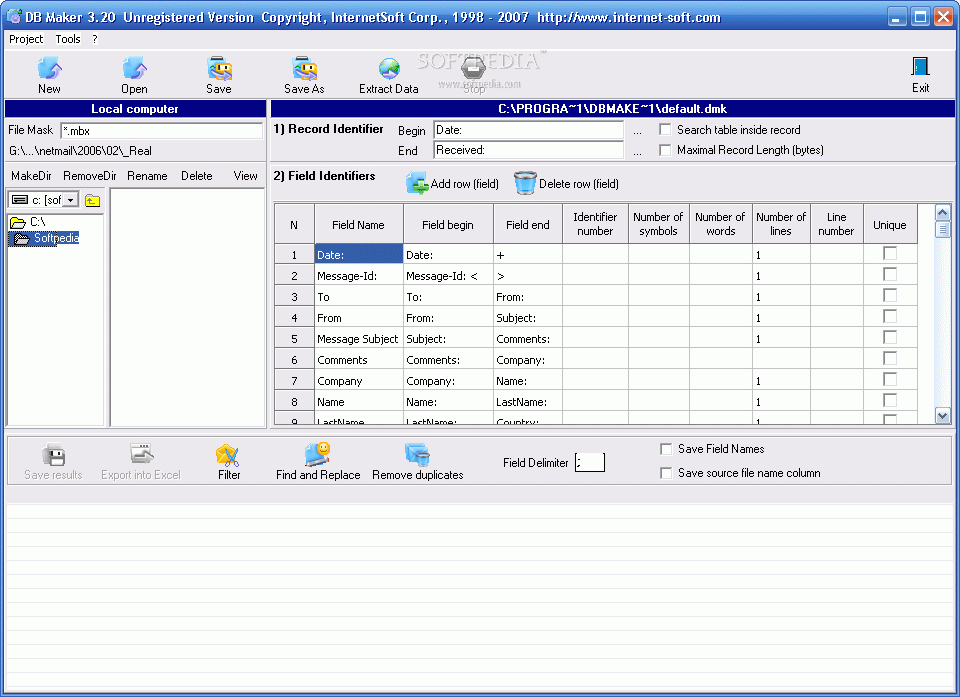
Task: Click the Company Field Name cell
Action: [359, 381]
